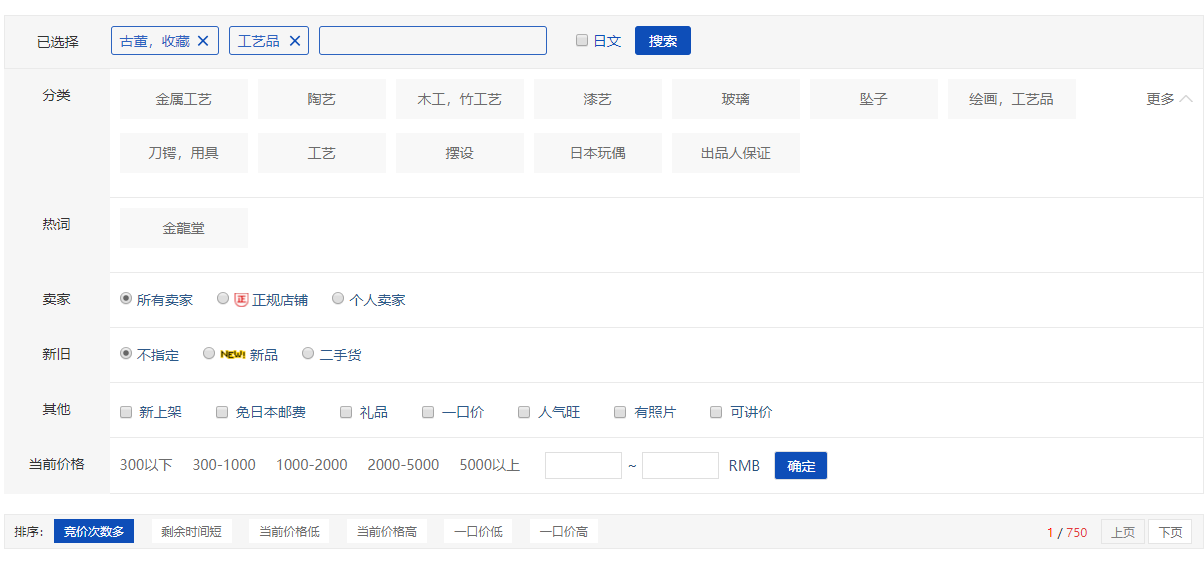This screenshot has height=565, width=1204.
Task: Go to previous page with 上页
Action: pyautogui.click(x=1123, y=532)
